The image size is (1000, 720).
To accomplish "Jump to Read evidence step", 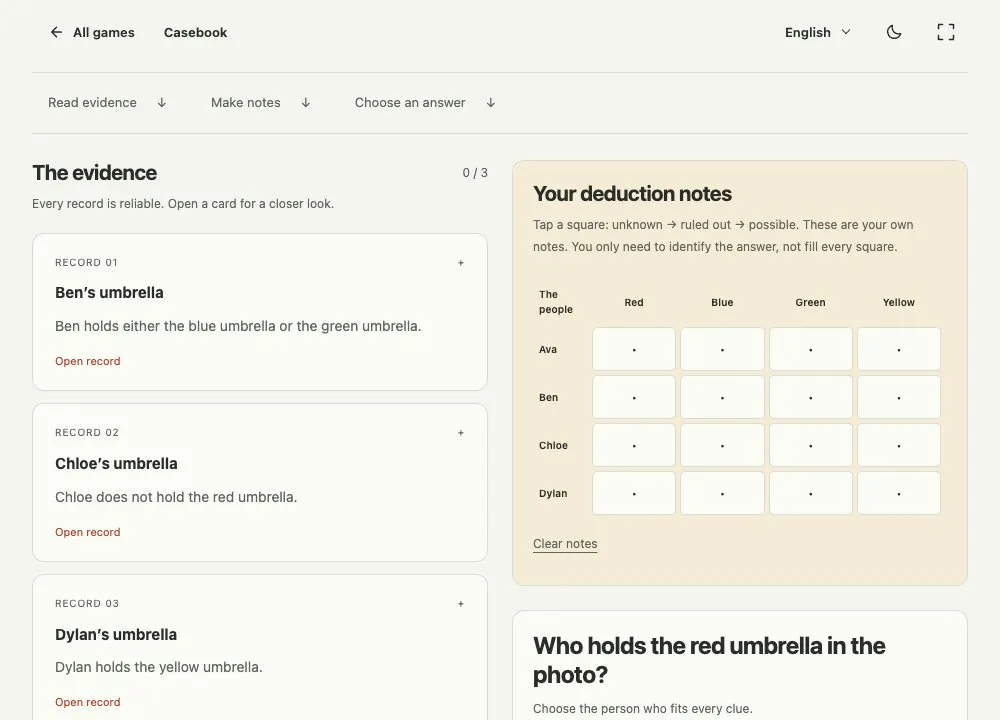I will coord(107,103).
